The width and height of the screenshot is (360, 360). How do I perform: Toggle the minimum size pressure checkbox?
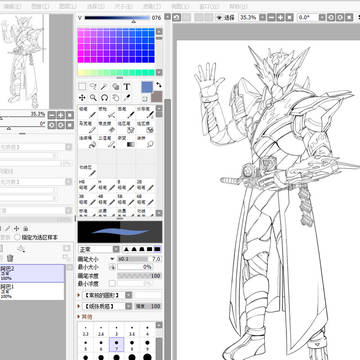113,267
